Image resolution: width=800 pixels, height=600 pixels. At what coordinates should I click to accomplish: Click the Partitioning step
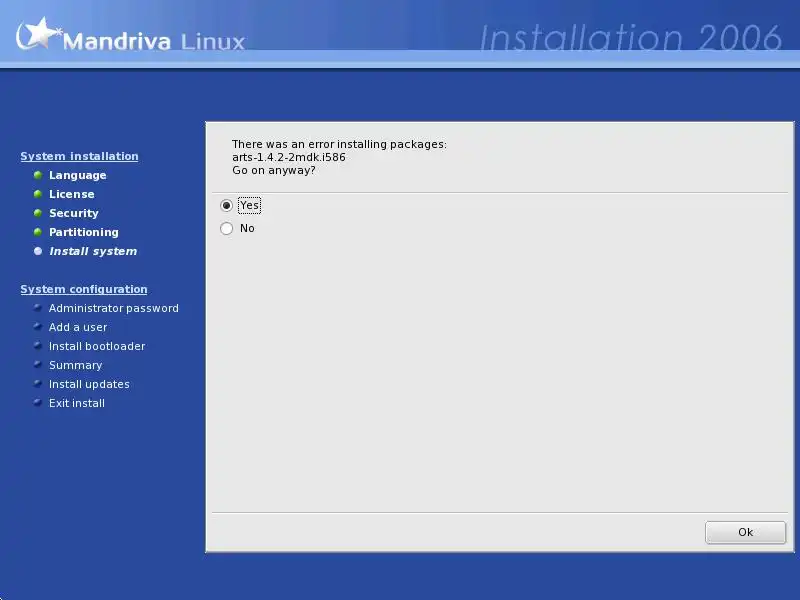84,232
